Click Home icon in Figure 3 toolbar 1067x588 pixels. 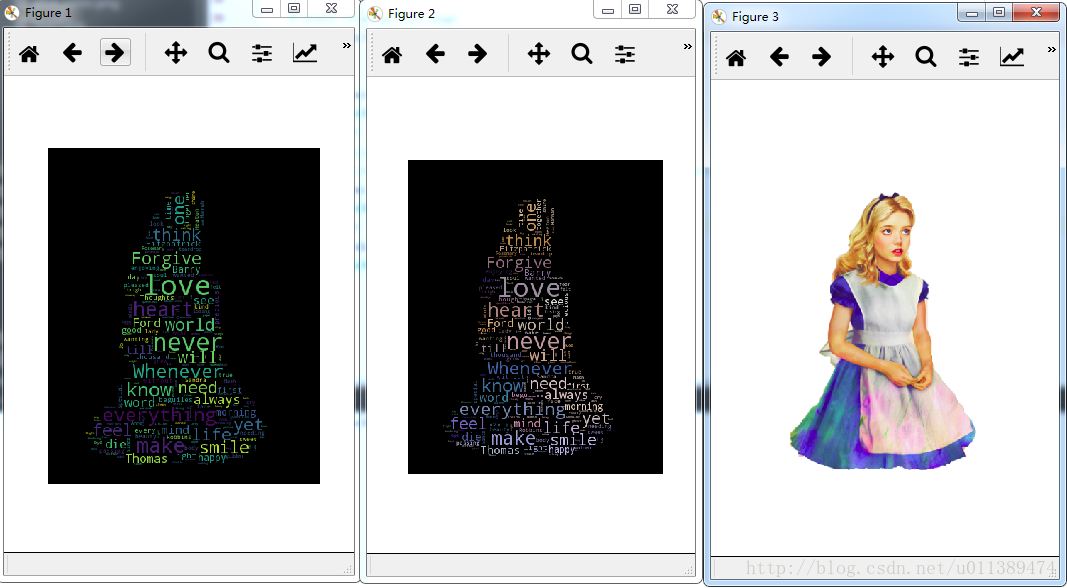click(x=736, y=57)
